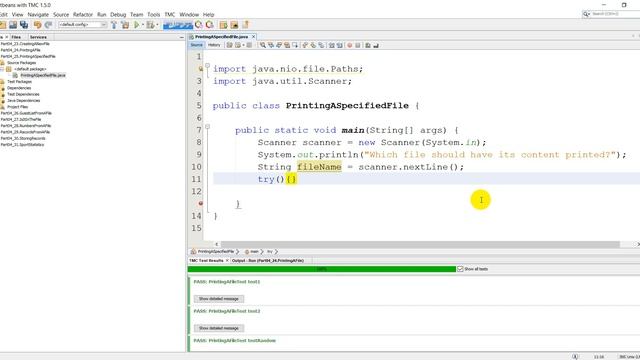This screenshot has width=640, height=360.
Task: Click the Build Project hammer icon
Action: [x=114, y=25]
